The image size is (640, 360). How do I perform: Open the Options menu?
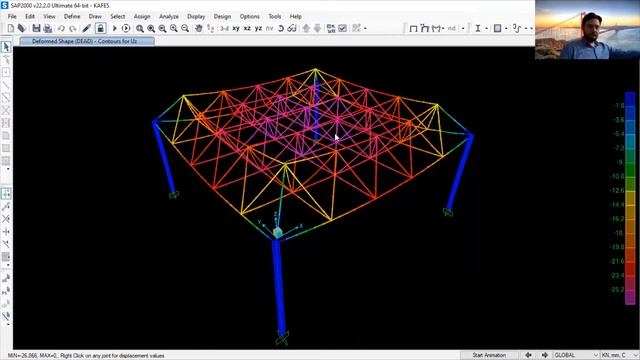[249, 16]
